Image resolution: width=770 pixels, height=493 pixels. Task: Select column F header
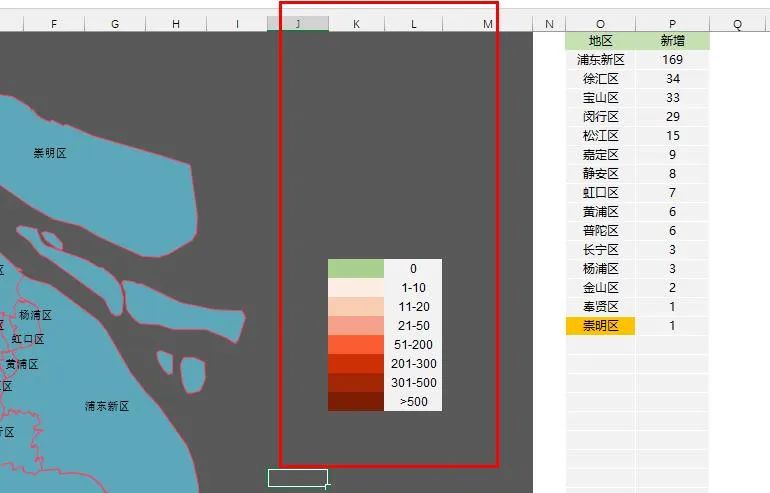click(x=54, y=24)
